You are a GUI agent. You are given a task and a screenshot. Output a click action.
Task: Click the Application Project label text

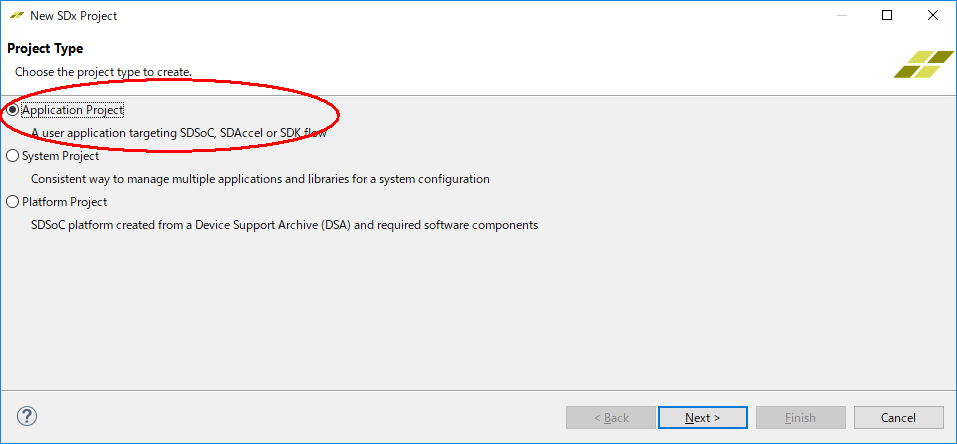(x=72, y=110)
